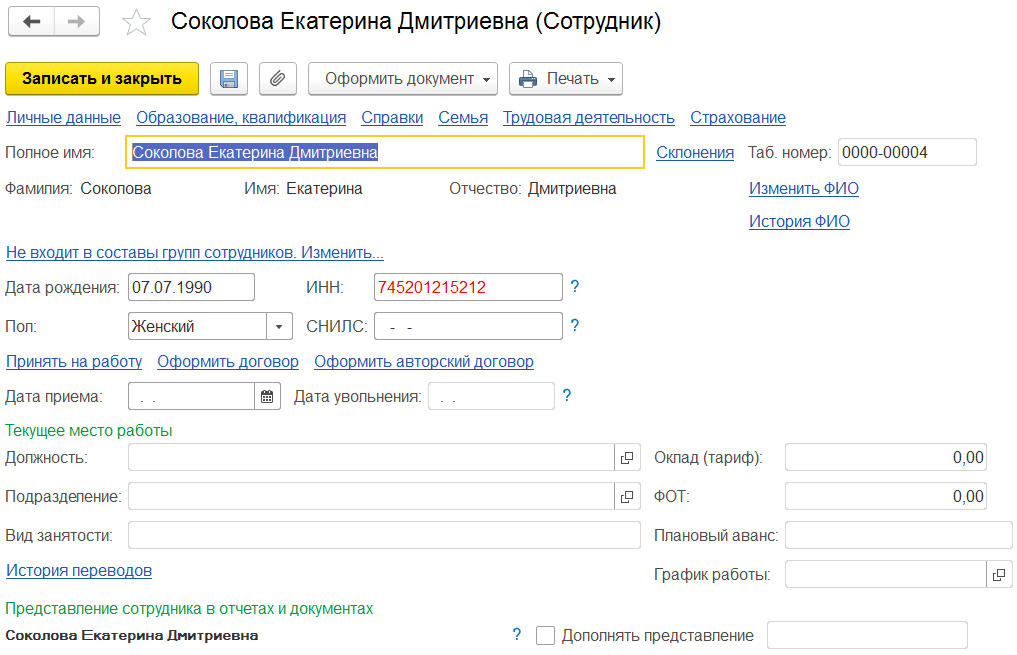Add employee card to favorites star

coord(136,23)
